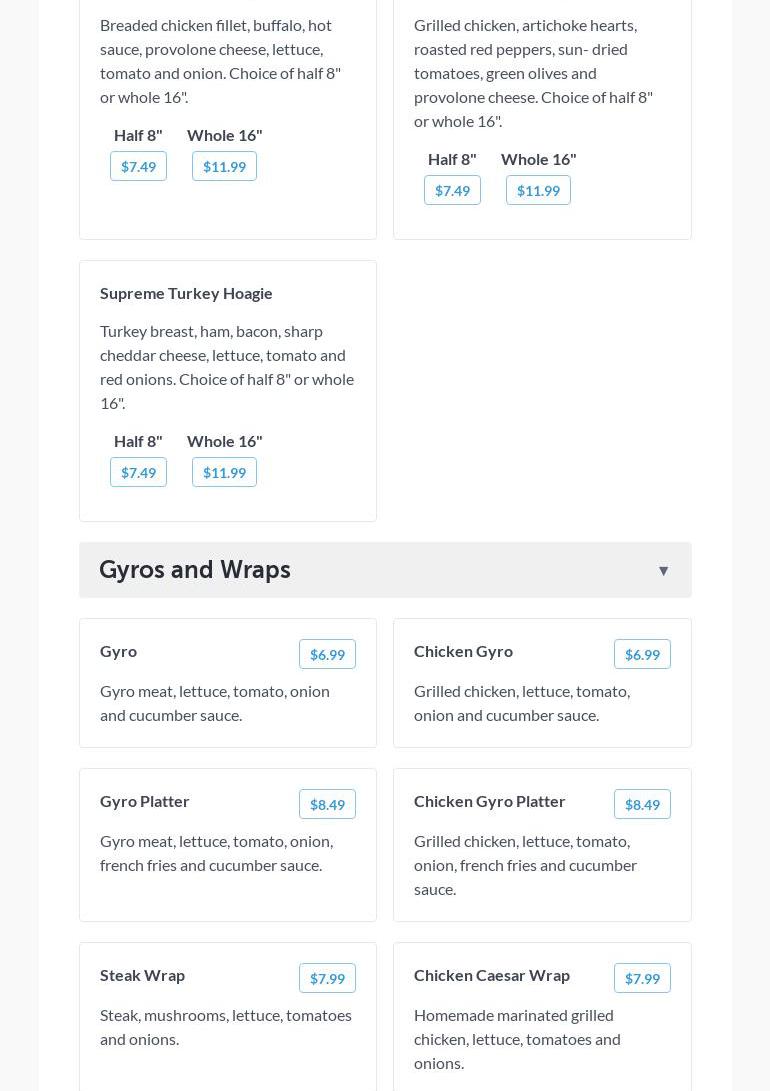Select Chicken Caesar Wrap $7.99 price
770x1091 pixels.
[x=642, y=978]
